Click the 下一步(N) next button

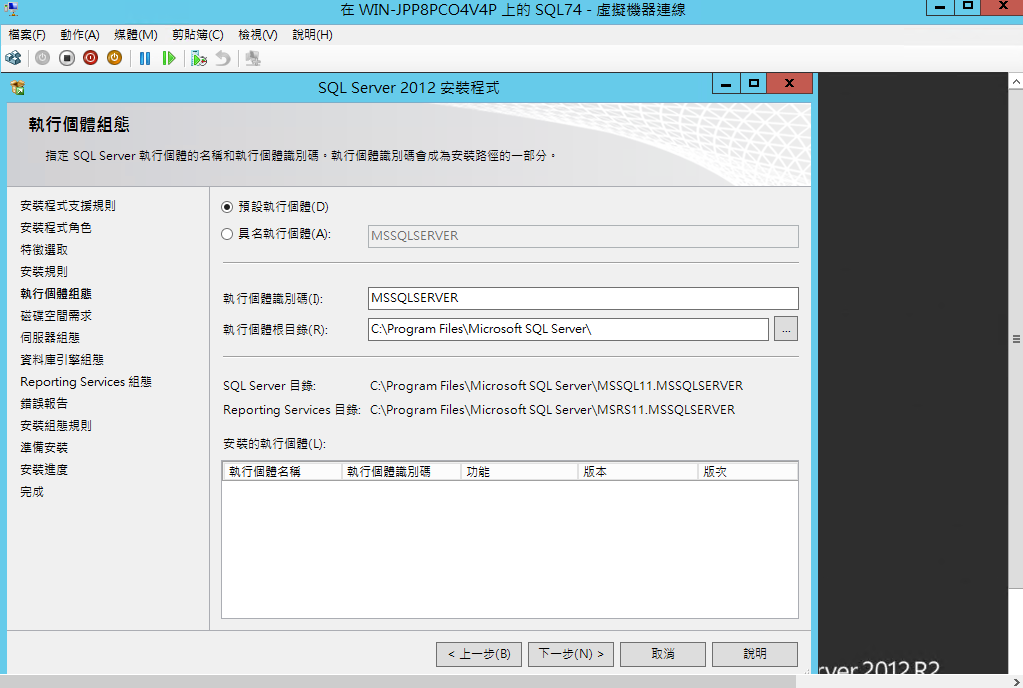(571, 654)
